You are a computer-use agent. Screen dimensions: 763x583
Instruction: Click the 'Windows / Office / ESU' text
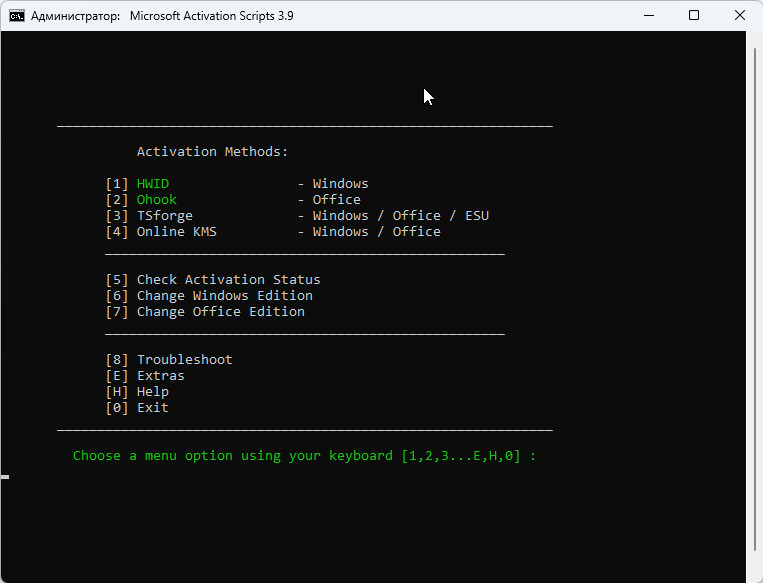400,216
